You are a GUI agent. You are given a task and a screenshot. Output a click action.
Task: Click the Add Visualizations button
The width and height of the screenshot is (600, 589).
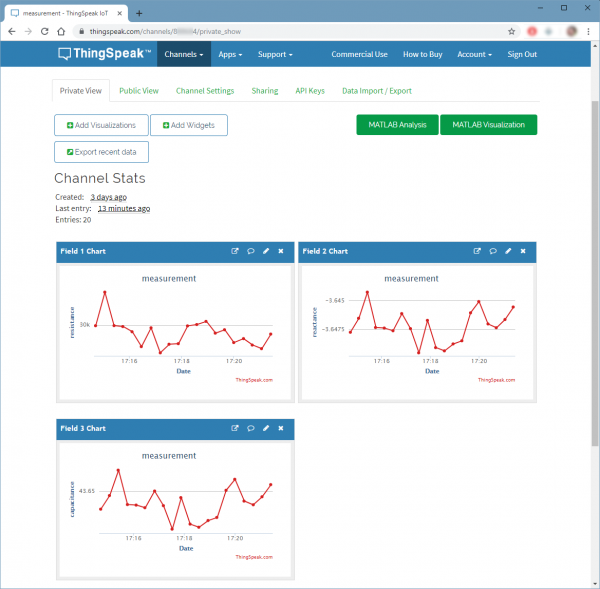click(101, 125)
